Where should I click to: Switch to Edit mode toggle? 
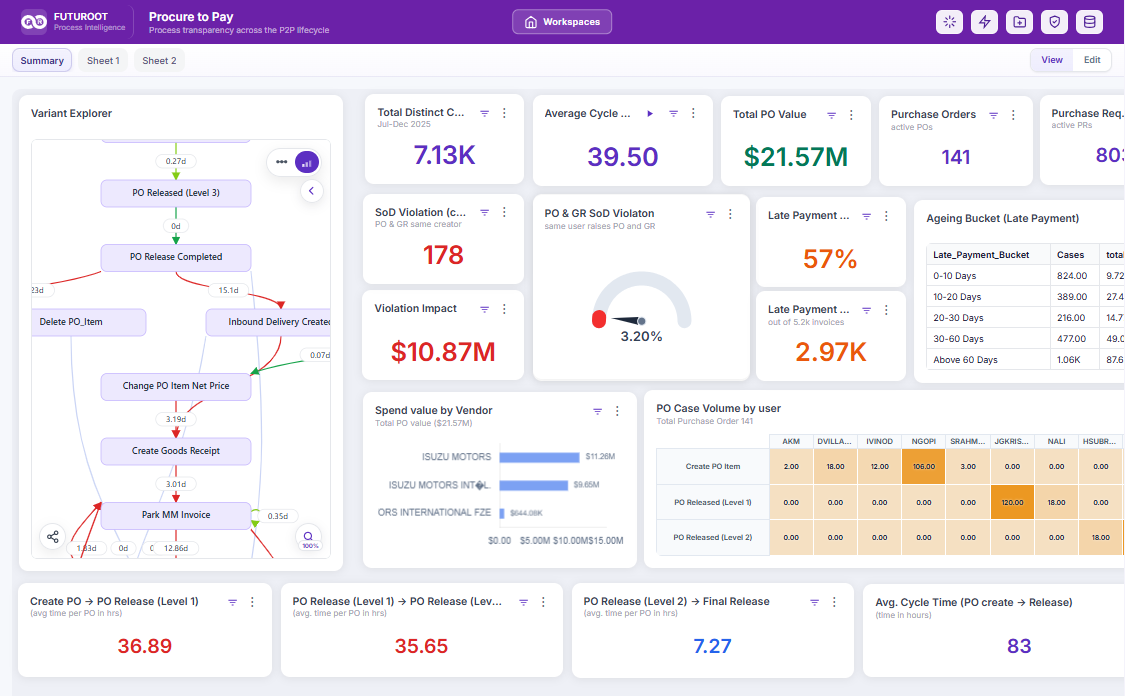point(1092,60)
